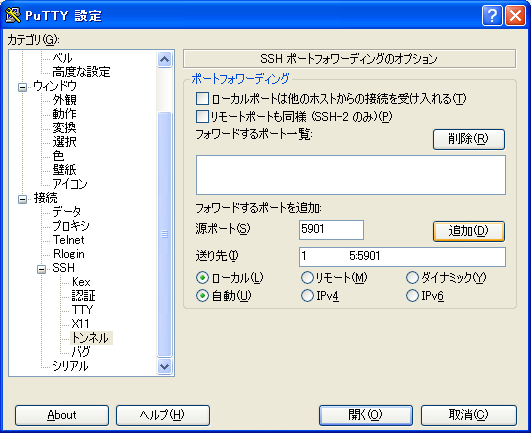Choose the IPv6 radio button
The height and width of the screenshot is (433, 531).
tap(412, 296)
